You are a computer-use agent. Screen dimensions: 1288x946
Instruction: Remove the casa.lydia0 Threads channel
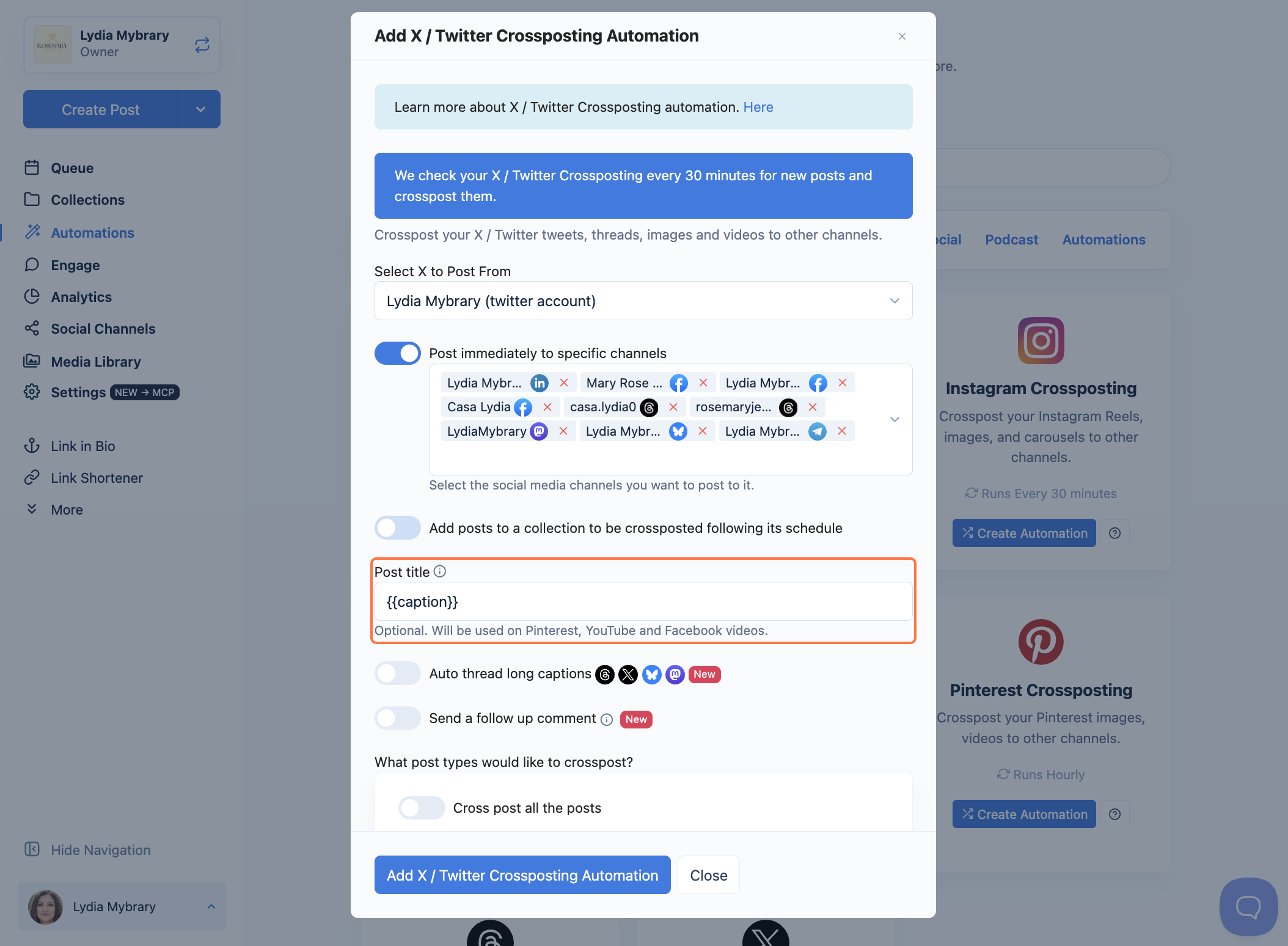[x=673, y=407]
